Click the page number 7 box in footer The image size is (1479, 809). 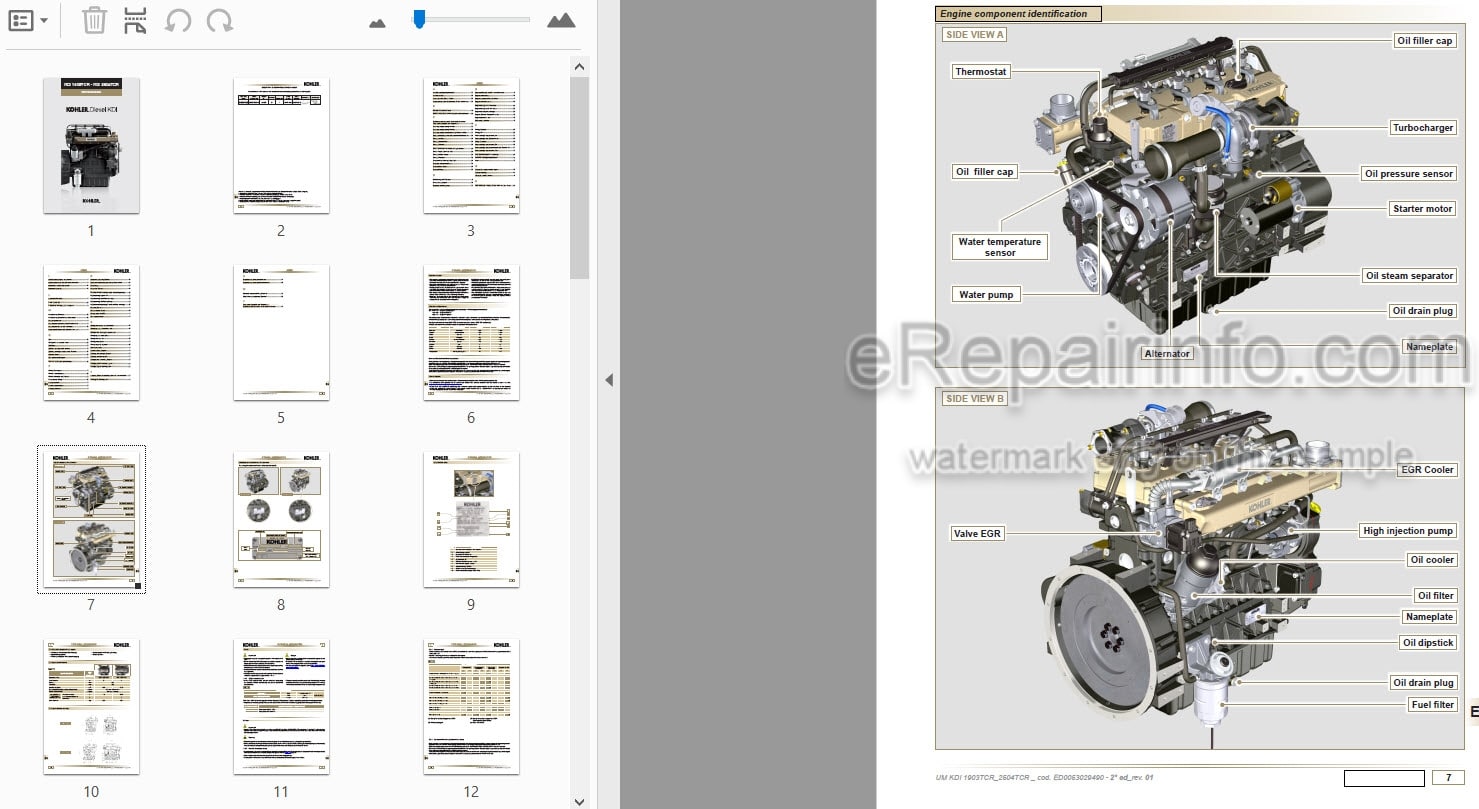coord(1448,778)
